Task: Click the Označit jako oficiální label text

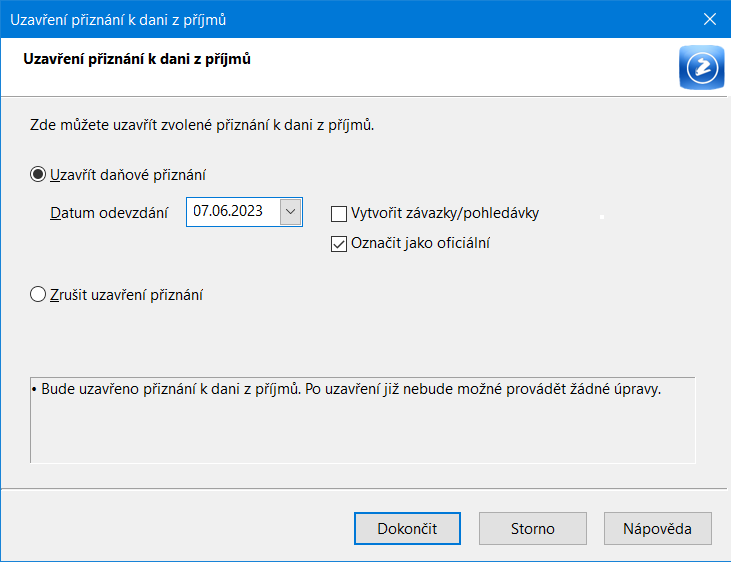Action: (x=420, y=243)
